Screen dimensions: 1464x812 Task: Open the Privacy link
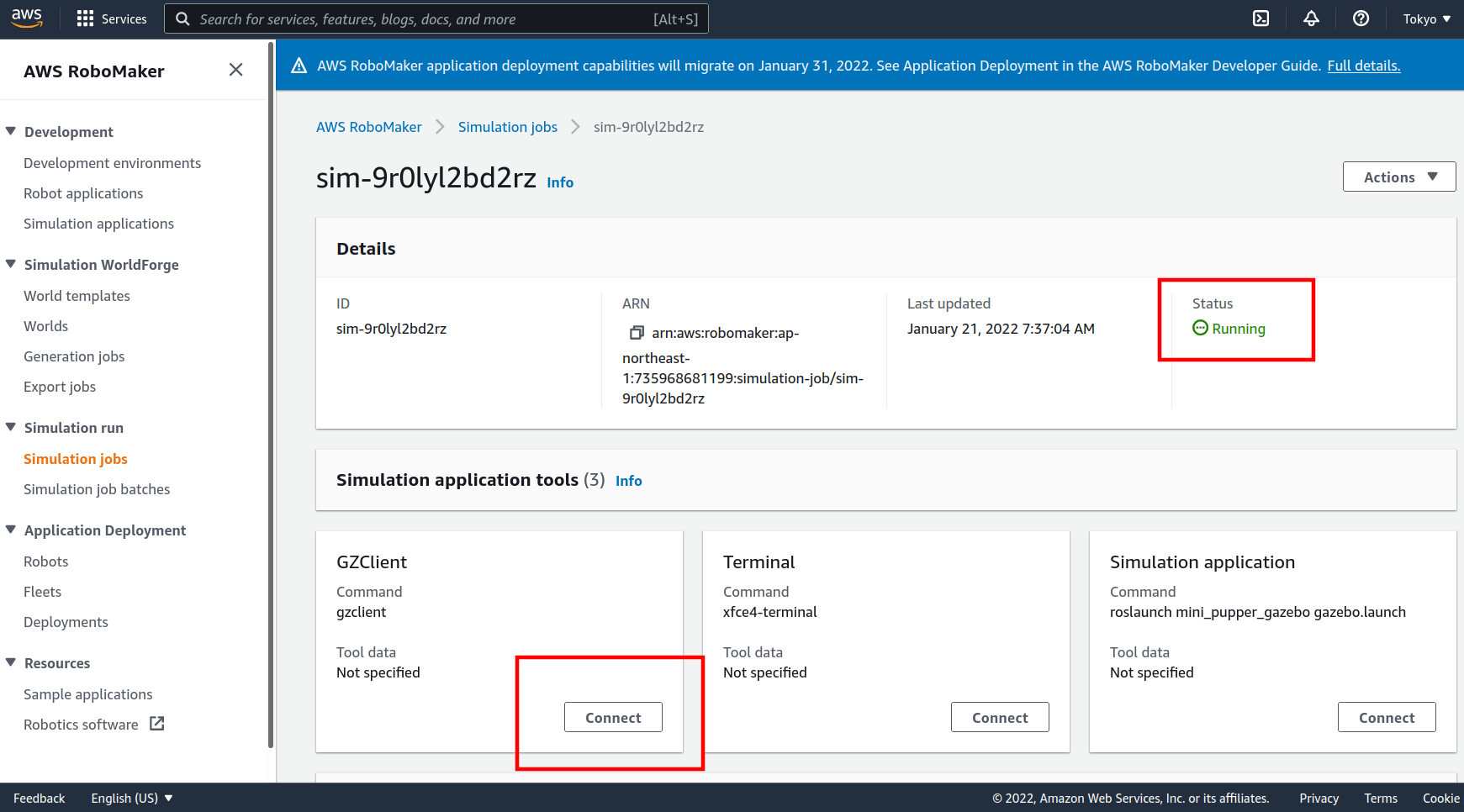(x=1319, y=798)
